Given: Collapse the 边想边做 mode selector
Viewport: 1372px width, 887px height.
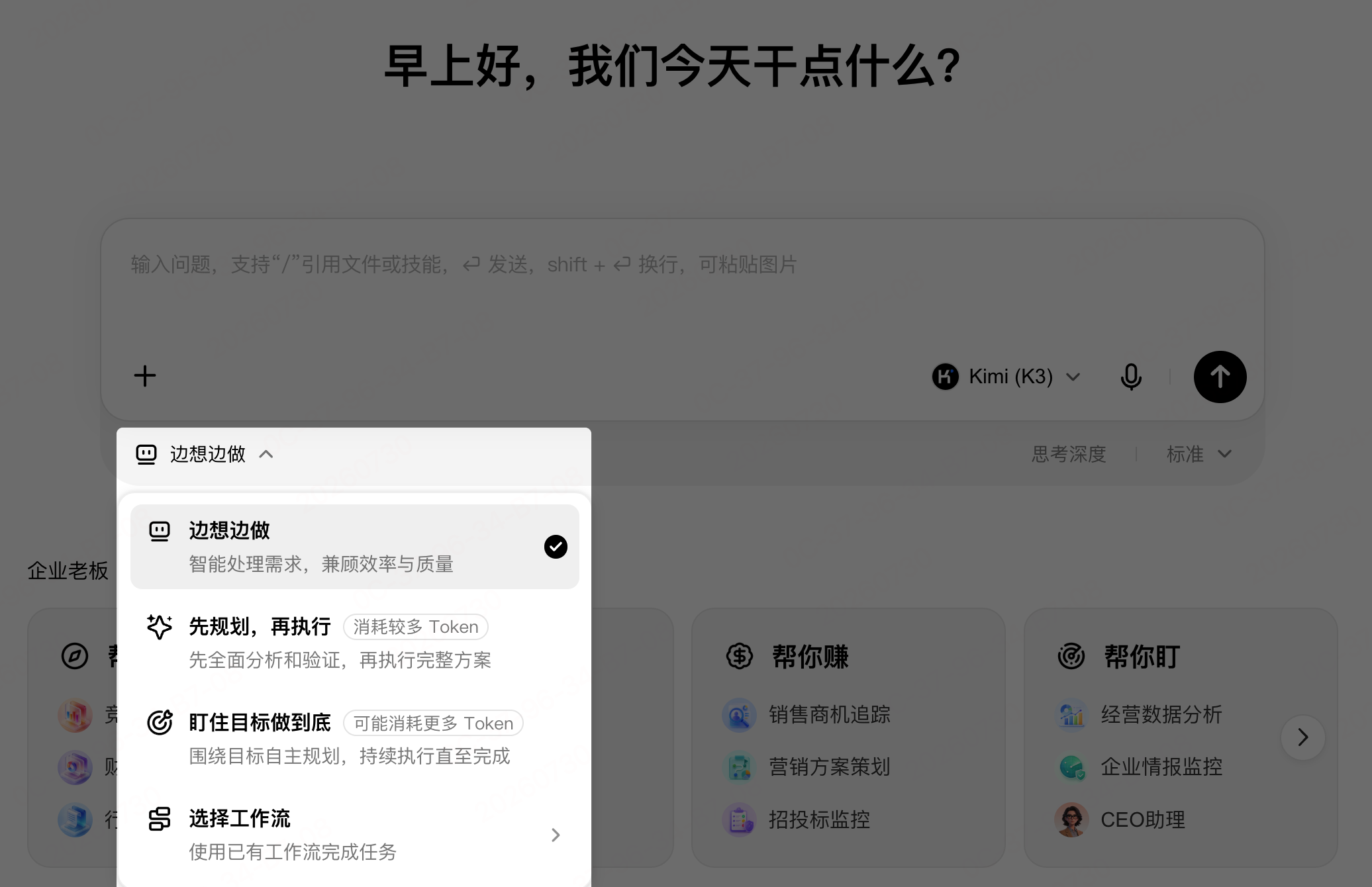Looking at the screenshot, I should [205, 454].
